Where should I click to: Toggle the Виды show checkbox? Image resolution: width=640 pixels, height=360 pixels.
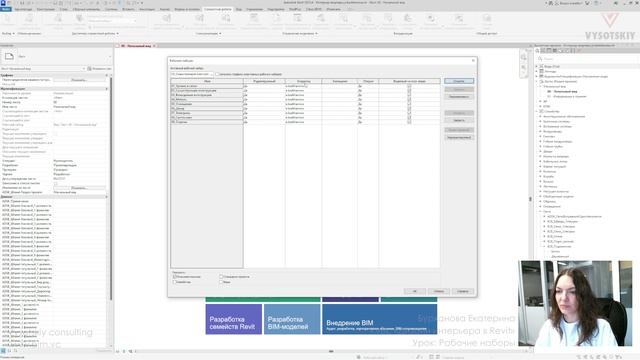[x=221, y=282]
